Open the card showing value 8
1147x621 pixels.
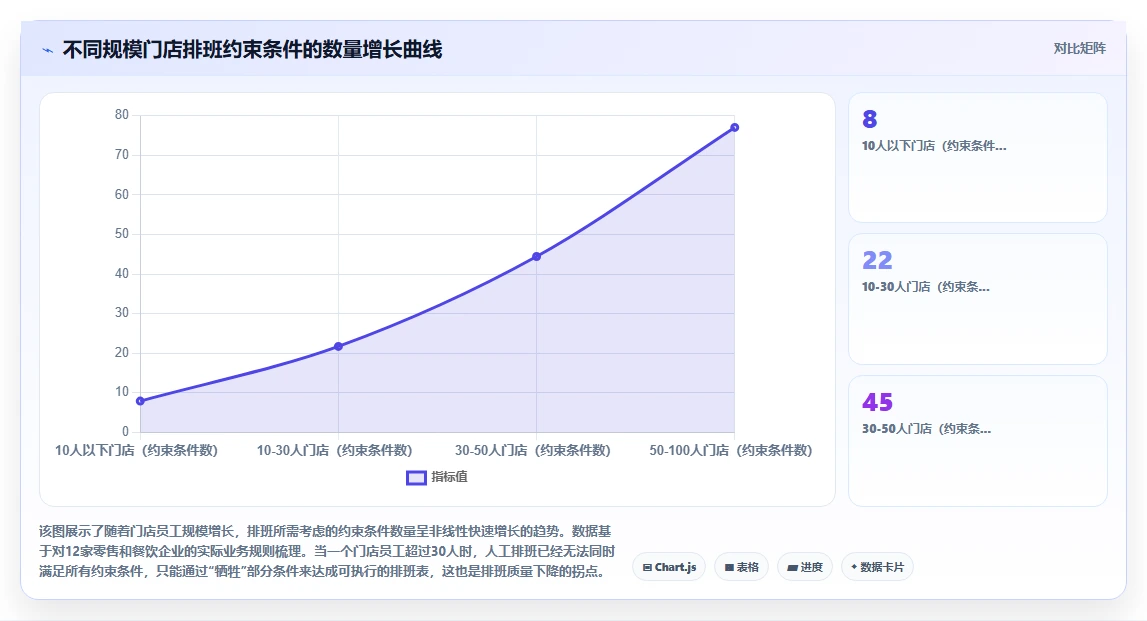977,157
